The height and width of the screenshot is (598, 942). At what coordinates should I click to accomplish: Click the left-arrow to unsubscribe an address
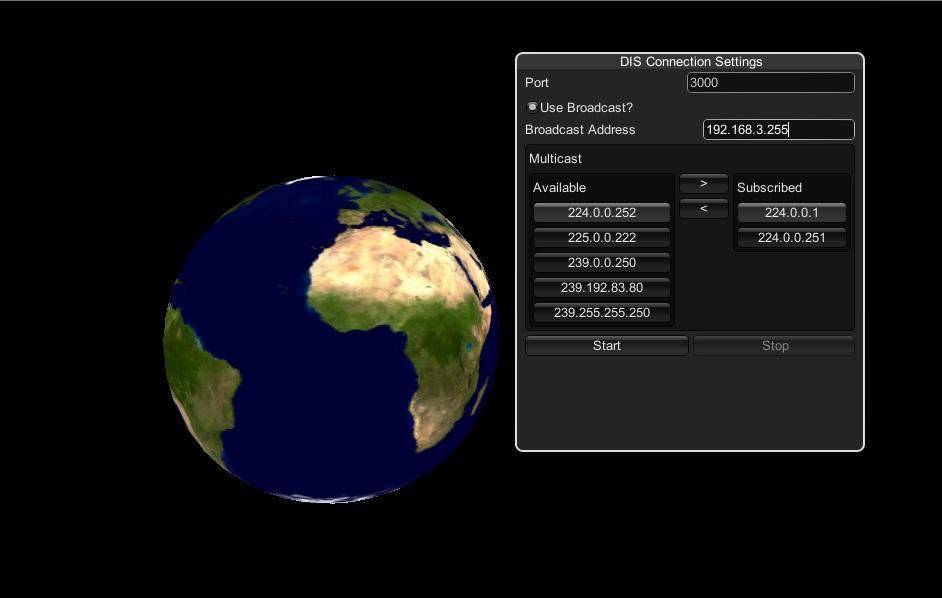pyautogui.click(x=703, y=207)
